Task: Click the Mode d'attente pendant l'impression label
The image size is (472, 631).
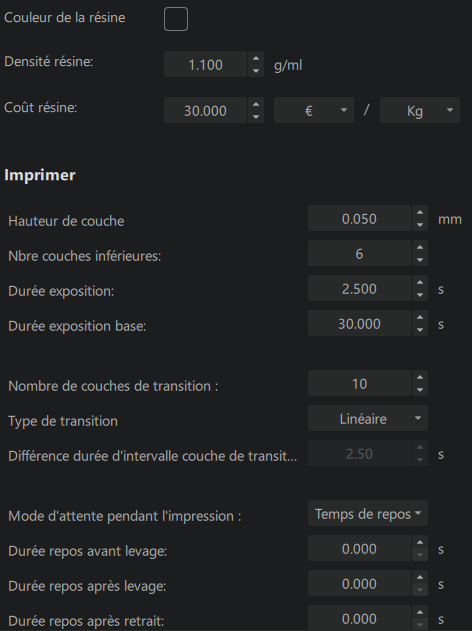Action: pyautogui.click(x=125, y=516)
